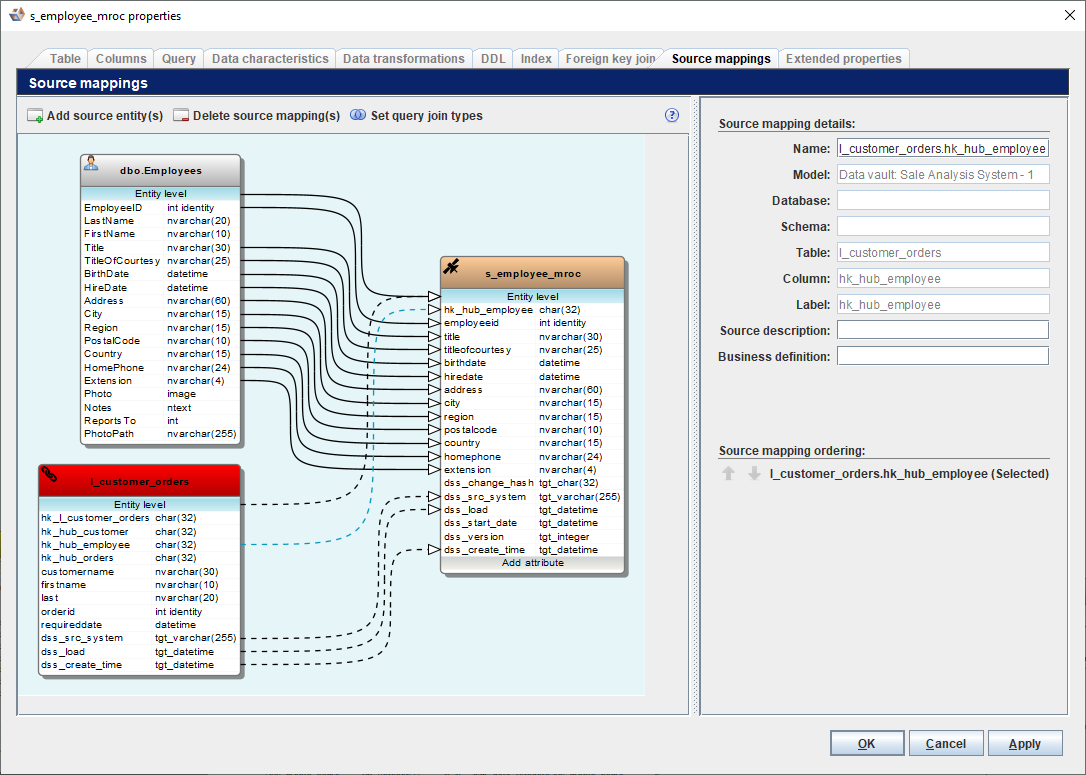
Task: Click the l_customer_orders link chain icon
Action: click(x=49, y=472)
